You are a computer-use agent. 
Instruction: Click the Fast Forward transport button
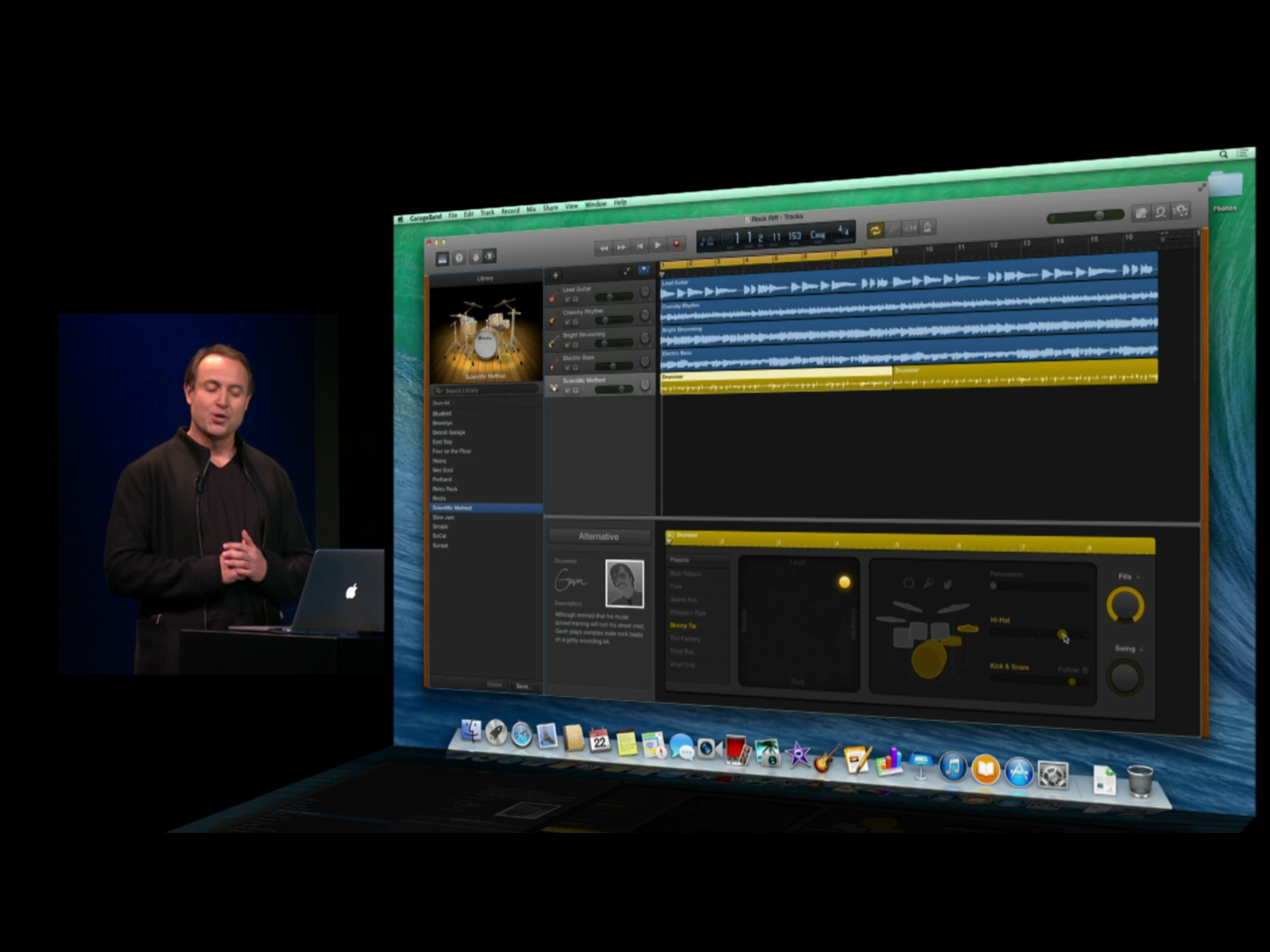(x=621, y=247)
